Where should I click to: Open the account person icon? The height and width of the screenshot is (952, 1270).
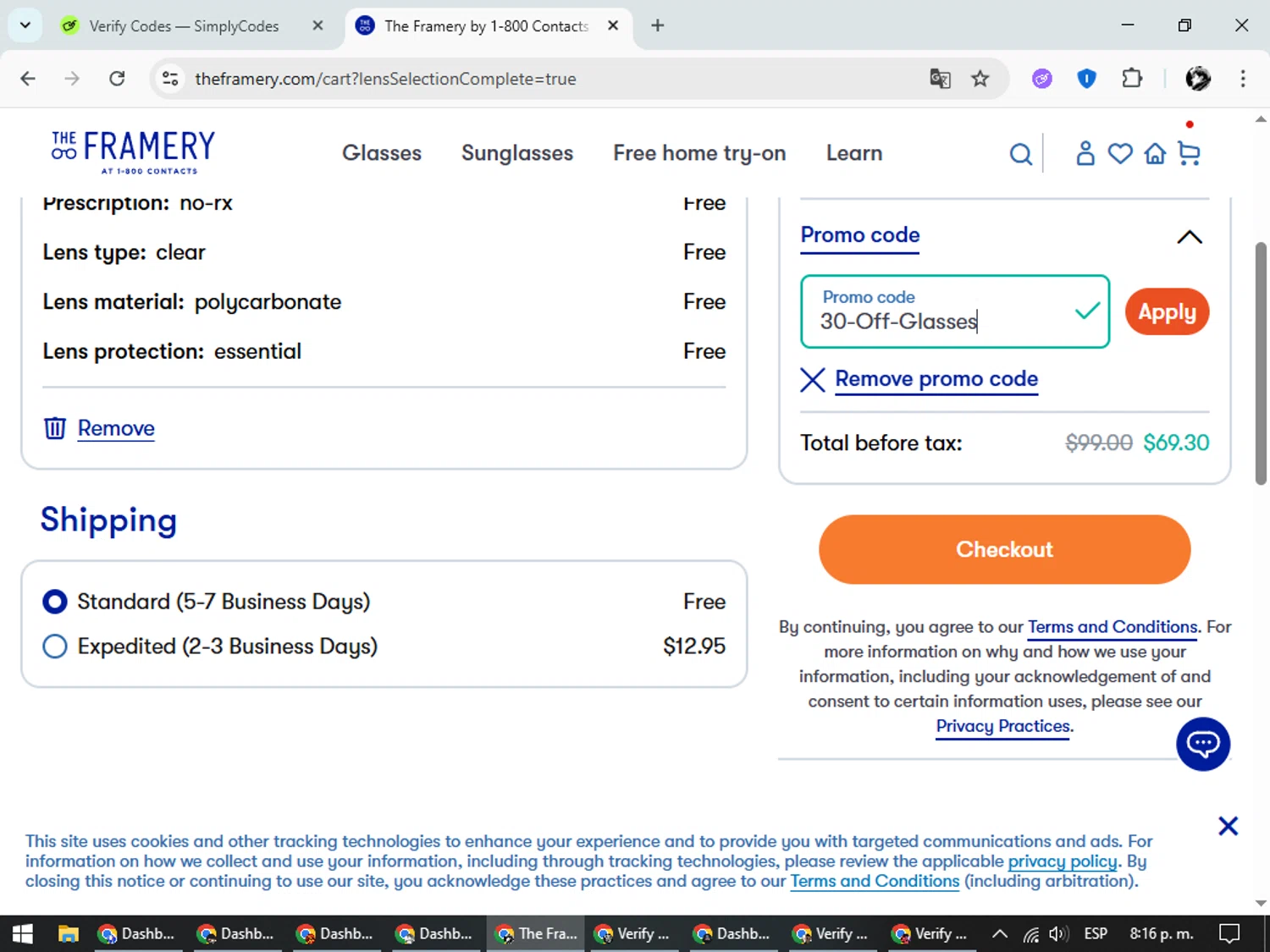click(1085, 153)
